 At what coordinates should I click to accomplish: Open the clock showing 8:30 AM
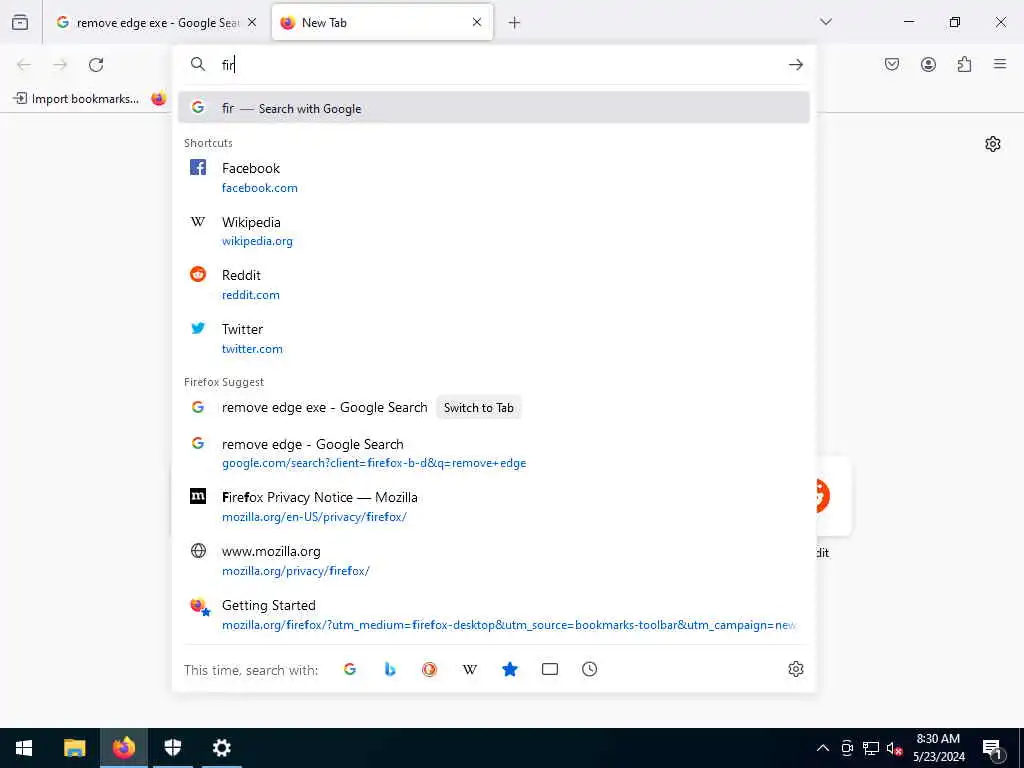point(938,748)
